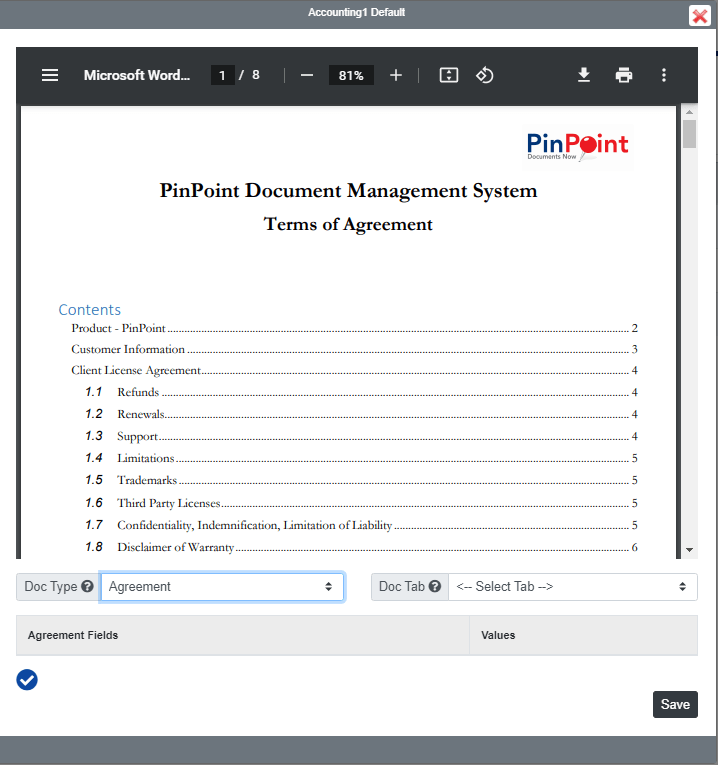Click the 1.6 Third Party Licenses entry

click(361, 503)
